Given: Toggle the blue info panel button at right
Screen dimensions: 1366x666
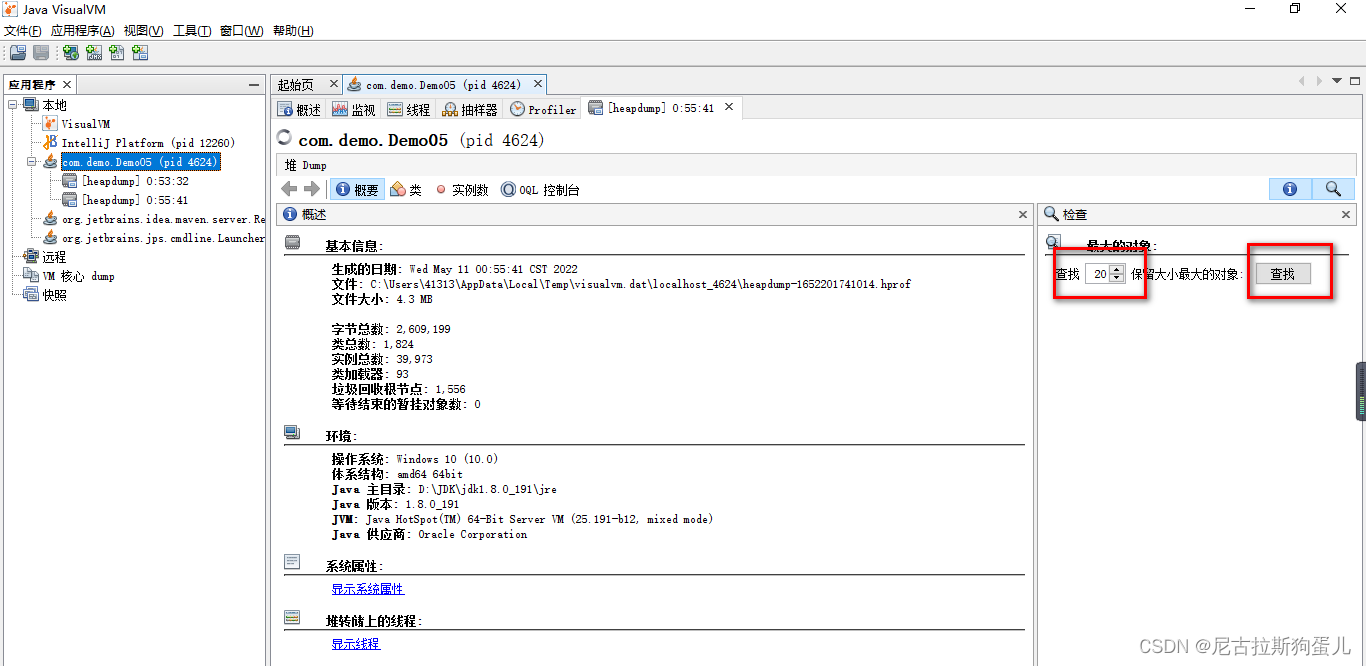Looking at the screenshot, I should [x=1290, y=189].
